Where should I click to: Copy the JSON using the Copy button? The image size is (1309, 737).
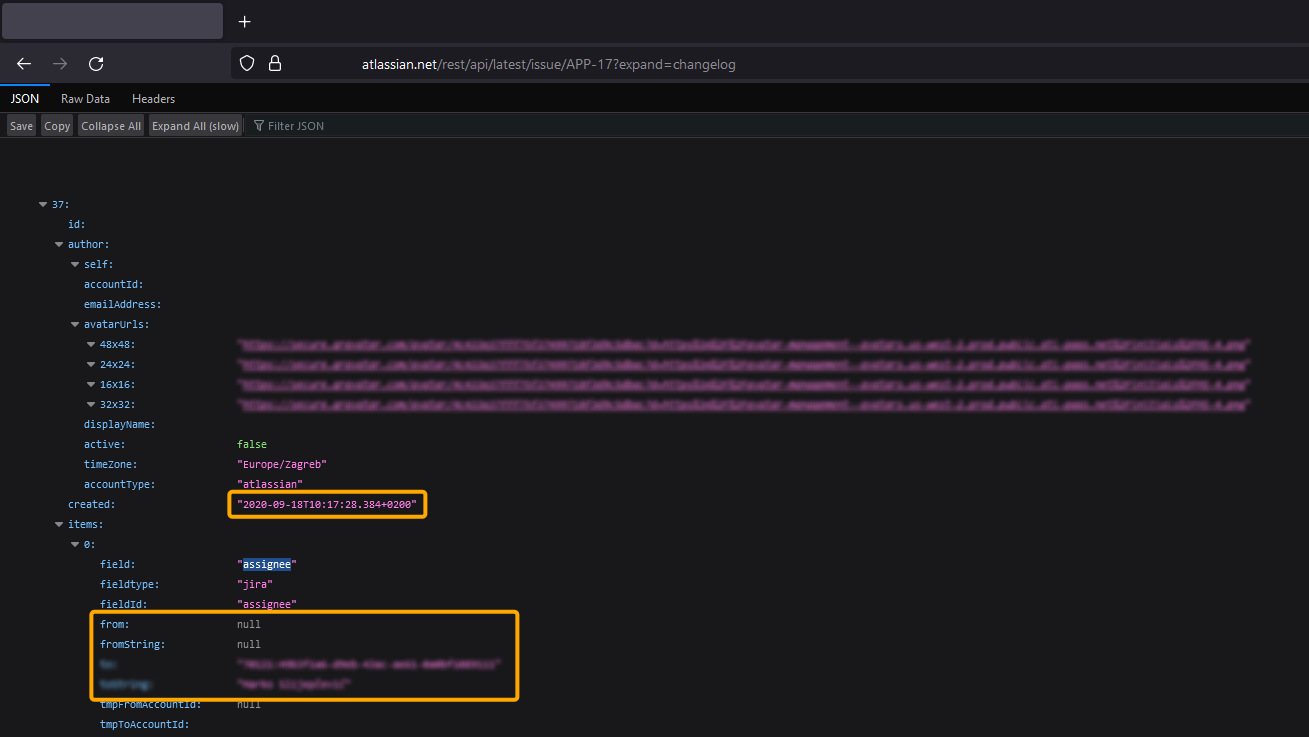[x=56, y=125]
